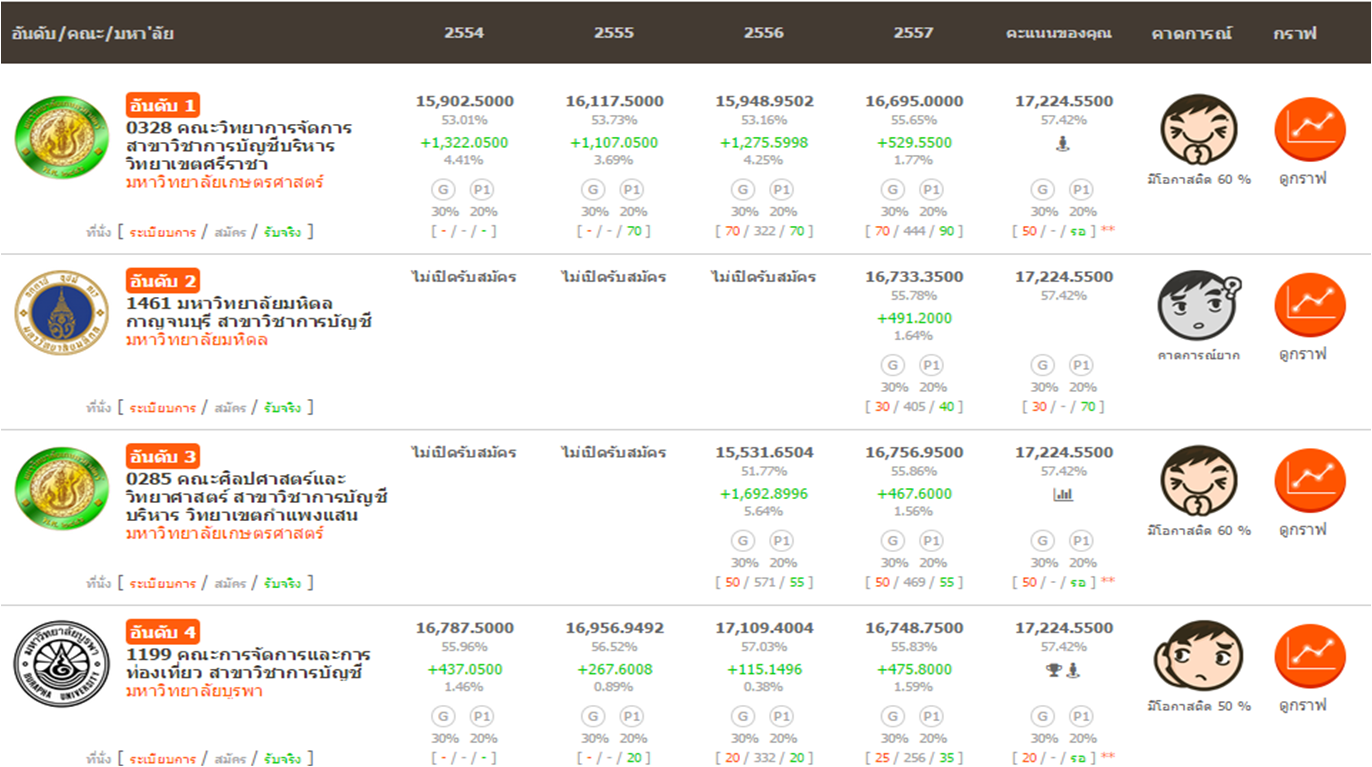
Task: Click the G icon under 2557 in rank 2
Action: 893,365
